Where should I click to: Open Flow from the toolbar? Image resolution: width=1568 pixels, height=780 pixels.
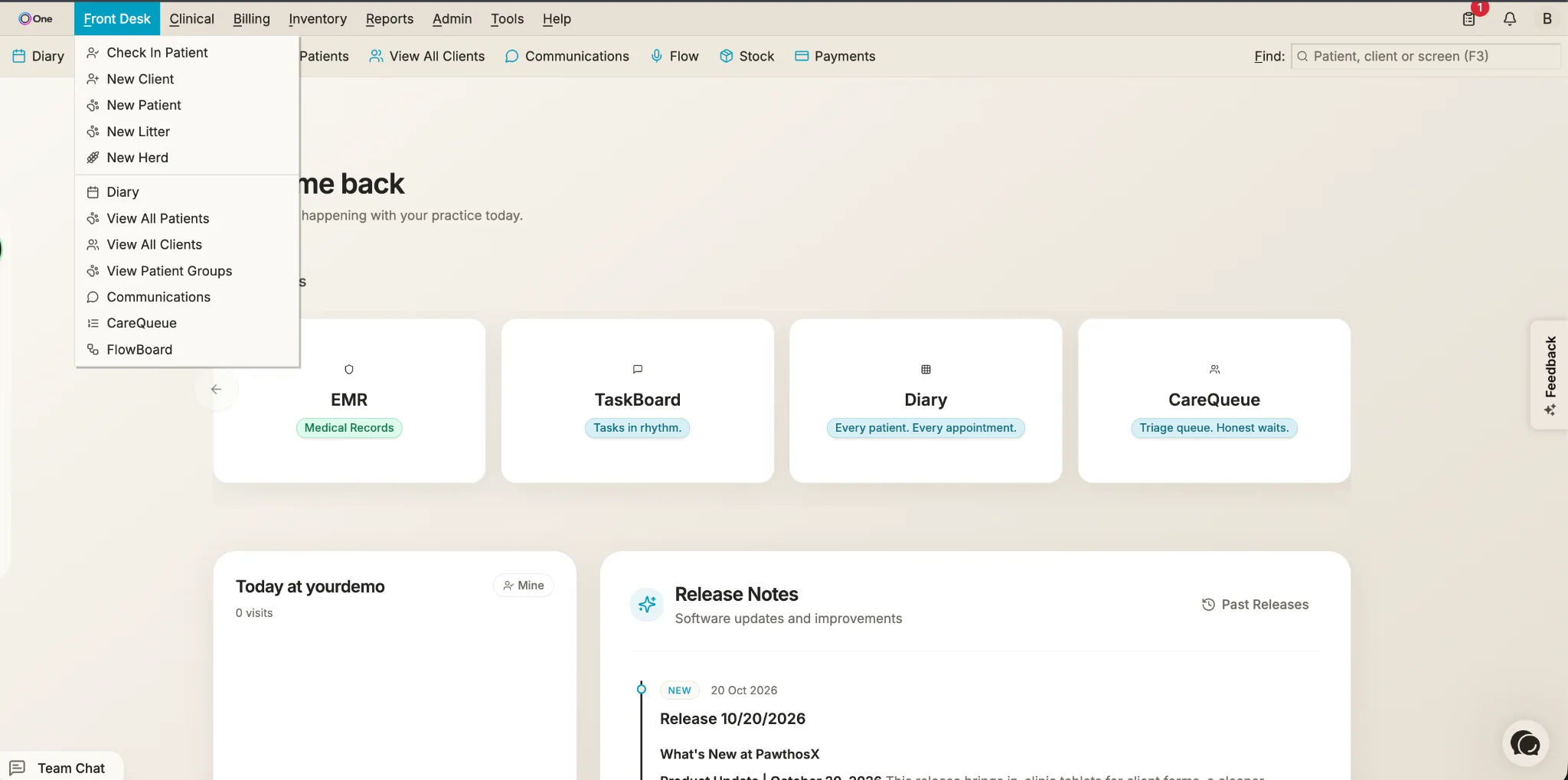click(x=675, y=56)
